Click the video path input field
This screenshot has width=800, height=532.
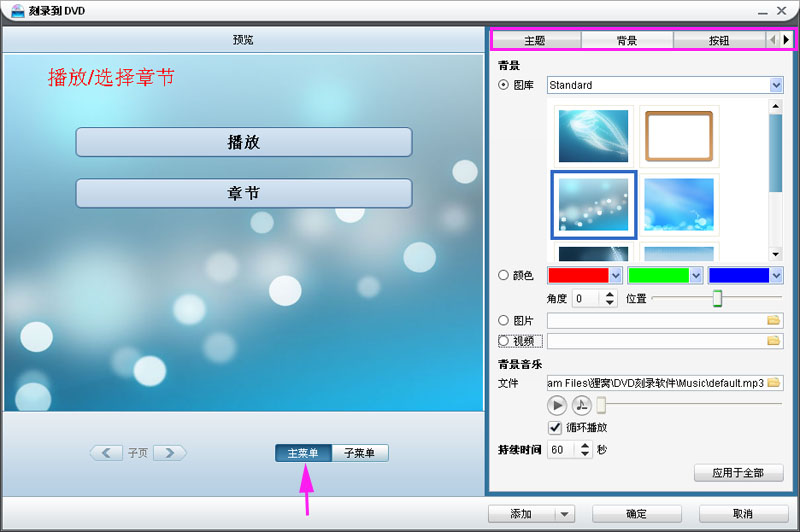pyautogui.click(x=657, y=340)
